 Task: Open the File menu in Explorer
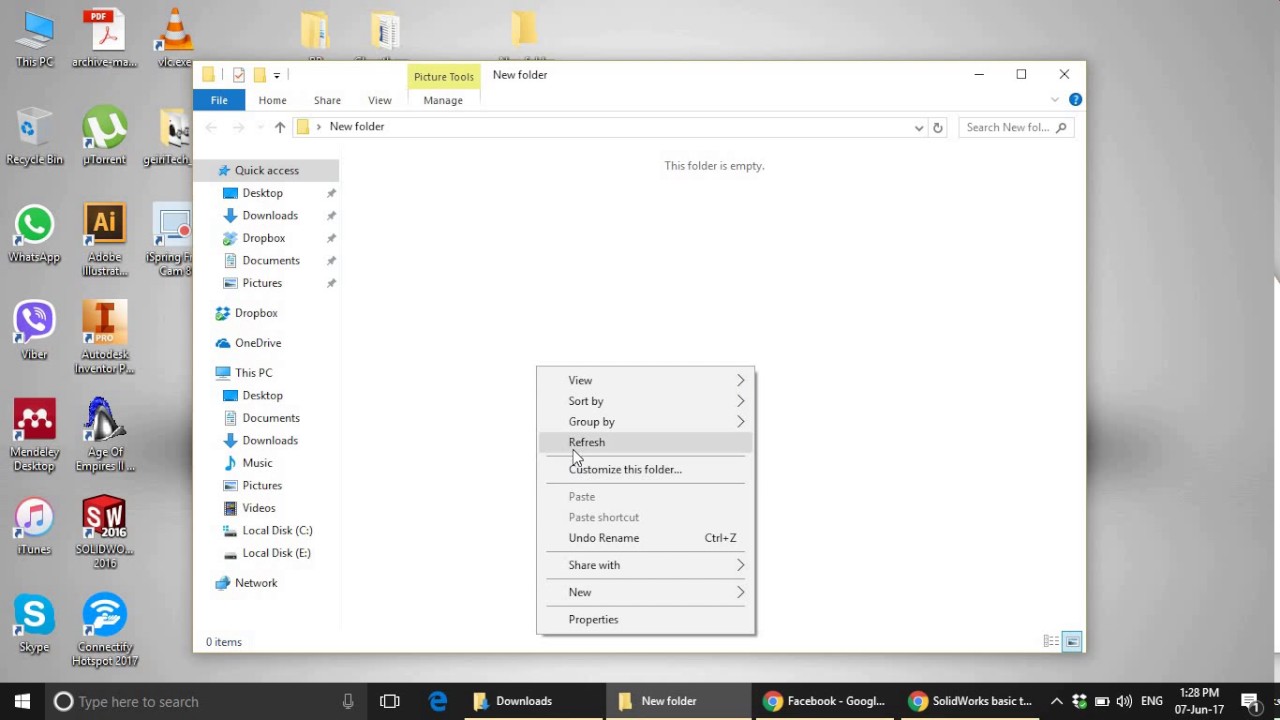tap(219, 100)
